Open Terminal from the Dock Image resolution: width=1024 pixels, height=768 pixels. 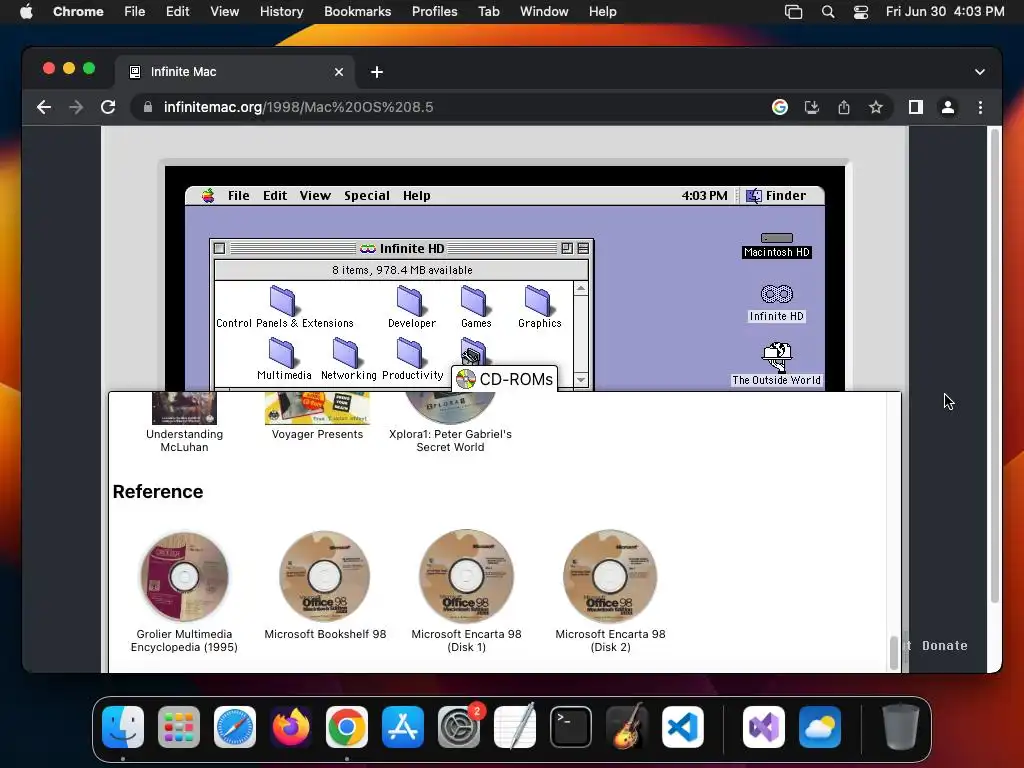(x=571, y=726)
